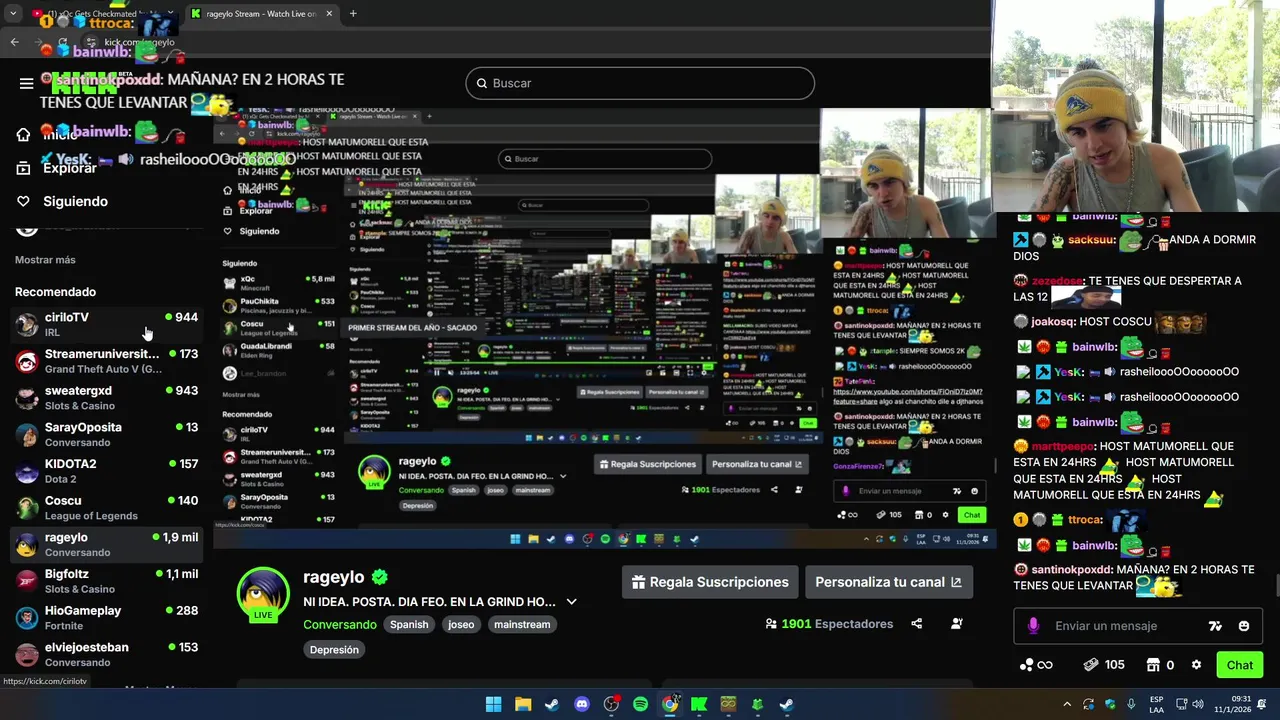This screenshot has height=720, width=1280.
Task: Click the purple microphone chat icon
Action: click(x=1033, y=626)
